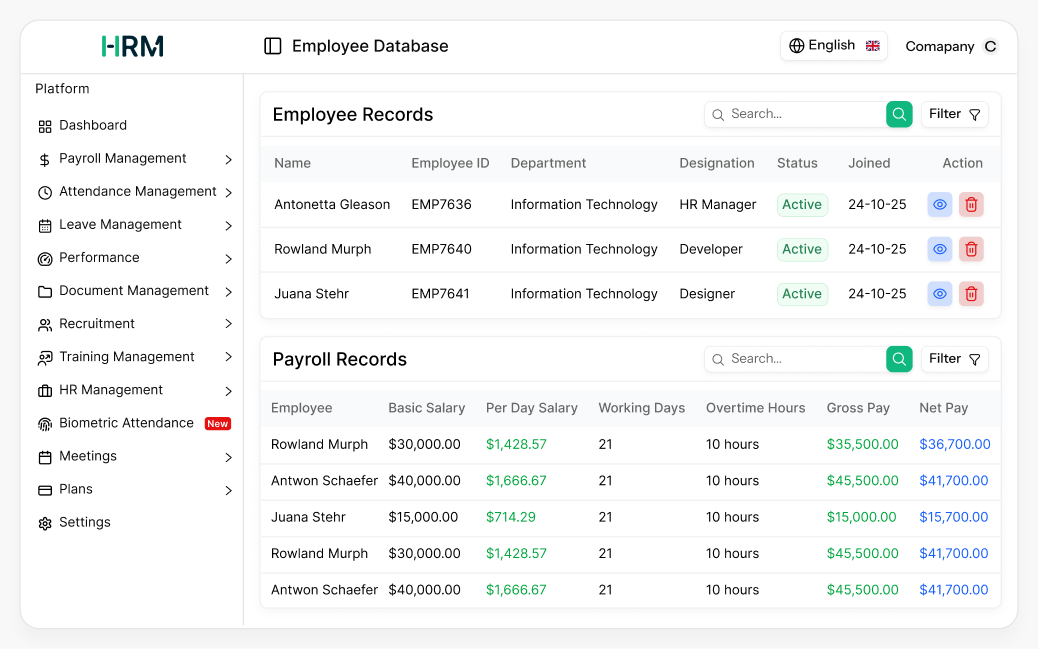The height and width of the screenshot is (649, 1038).
Task: Click the Recruitment sidebar icon
Action: [x=44, y=323]
